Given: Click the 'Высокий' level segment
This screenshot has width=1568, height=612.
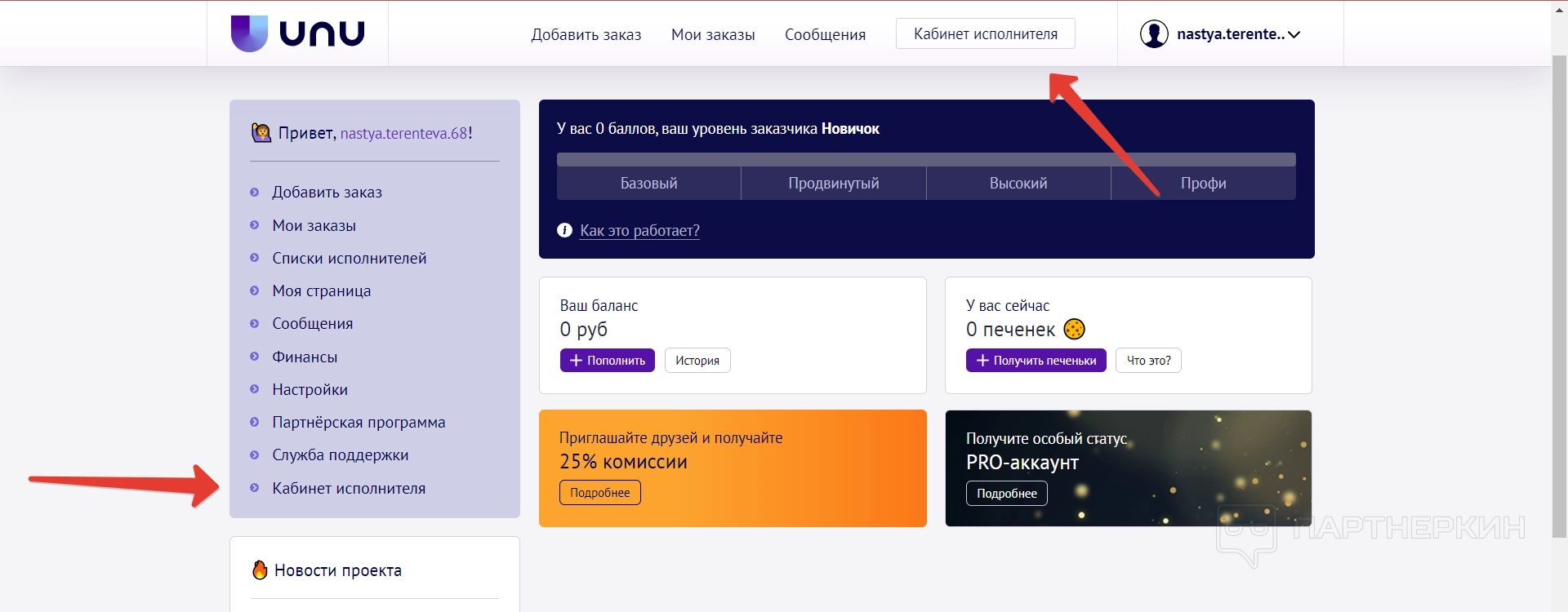Looking at the screenshot, I should (1018, 183).
